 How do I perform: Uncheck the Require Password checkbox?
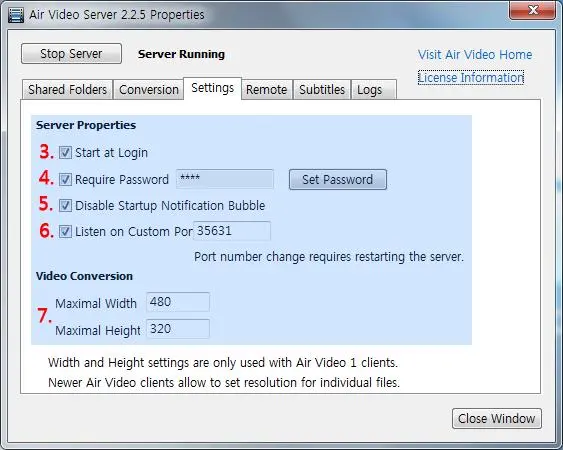coord(65,179)
